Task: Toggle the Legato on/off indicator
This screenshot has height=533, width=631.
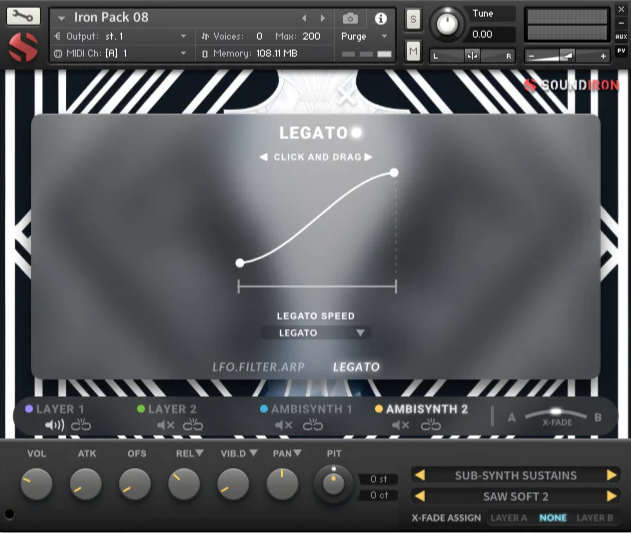Action: 357,132
